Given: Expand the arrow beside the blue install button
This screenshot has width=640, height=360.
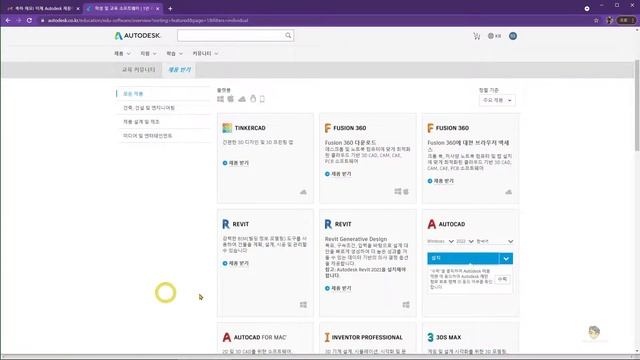Looking at the screenshot, I should 506,258.
